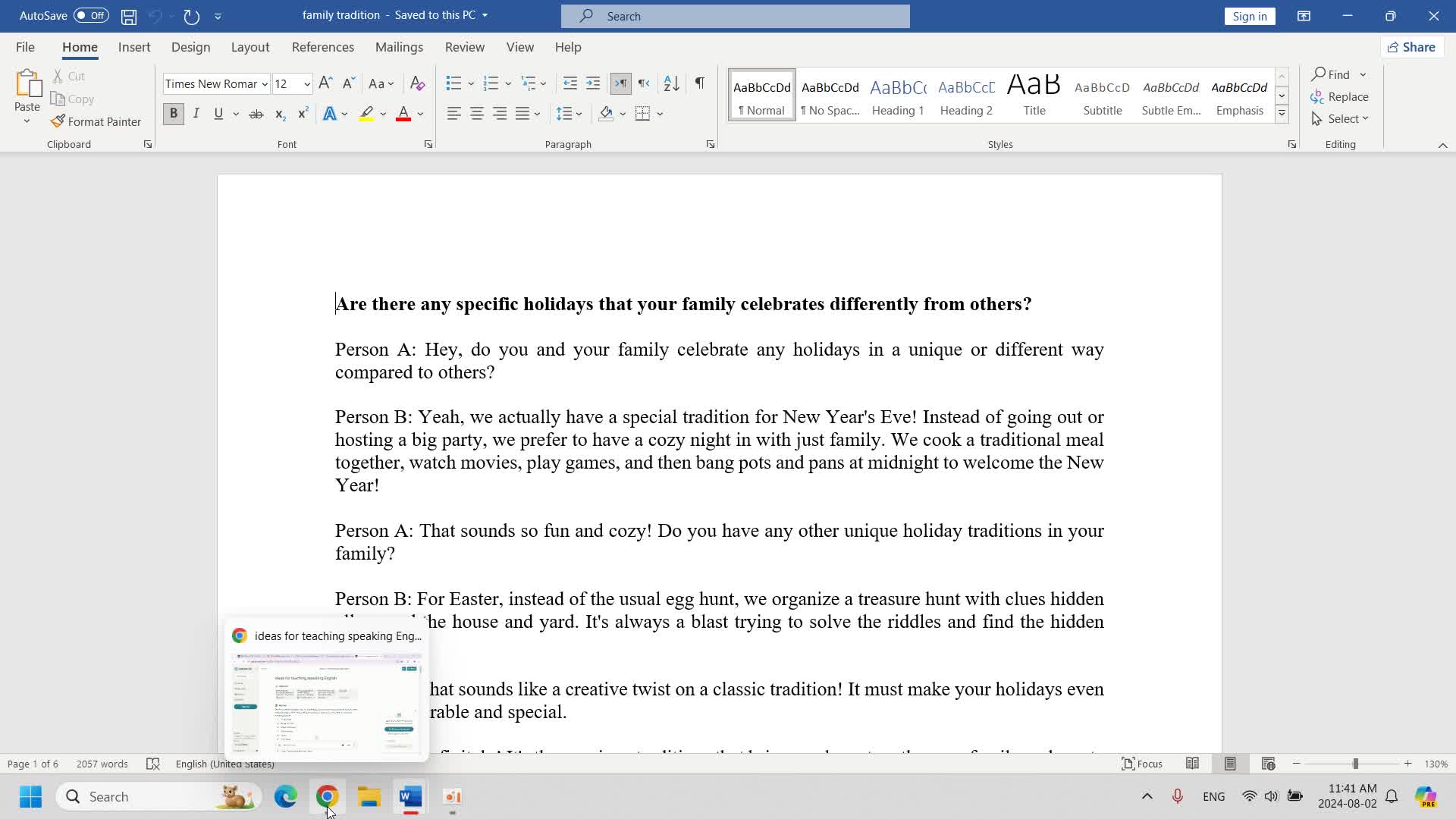Viewport: 1456px width, 819px height.
Task: Open the Layout tab
Action: click(249, 47)
